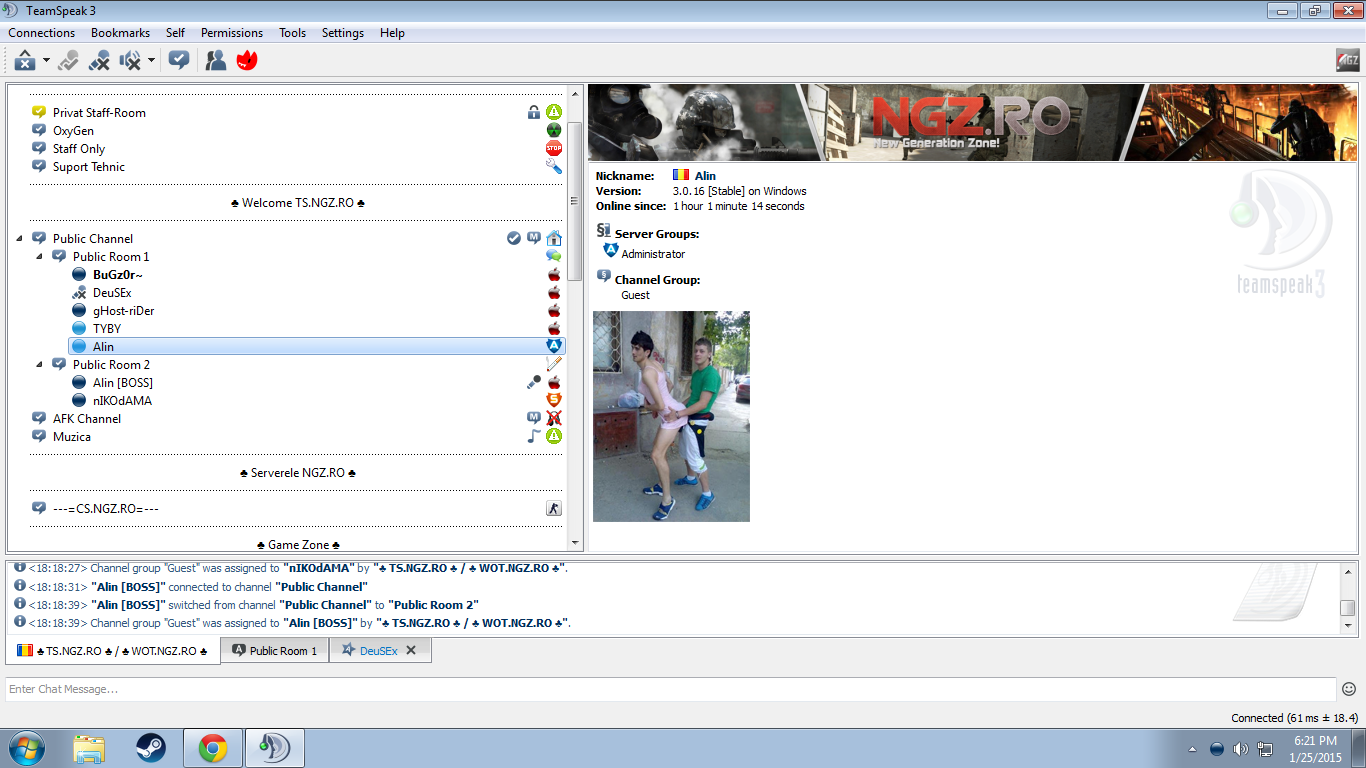
Task: Open the dropdown arrow beside disconnect icon
Action: [x=46, y=61]
